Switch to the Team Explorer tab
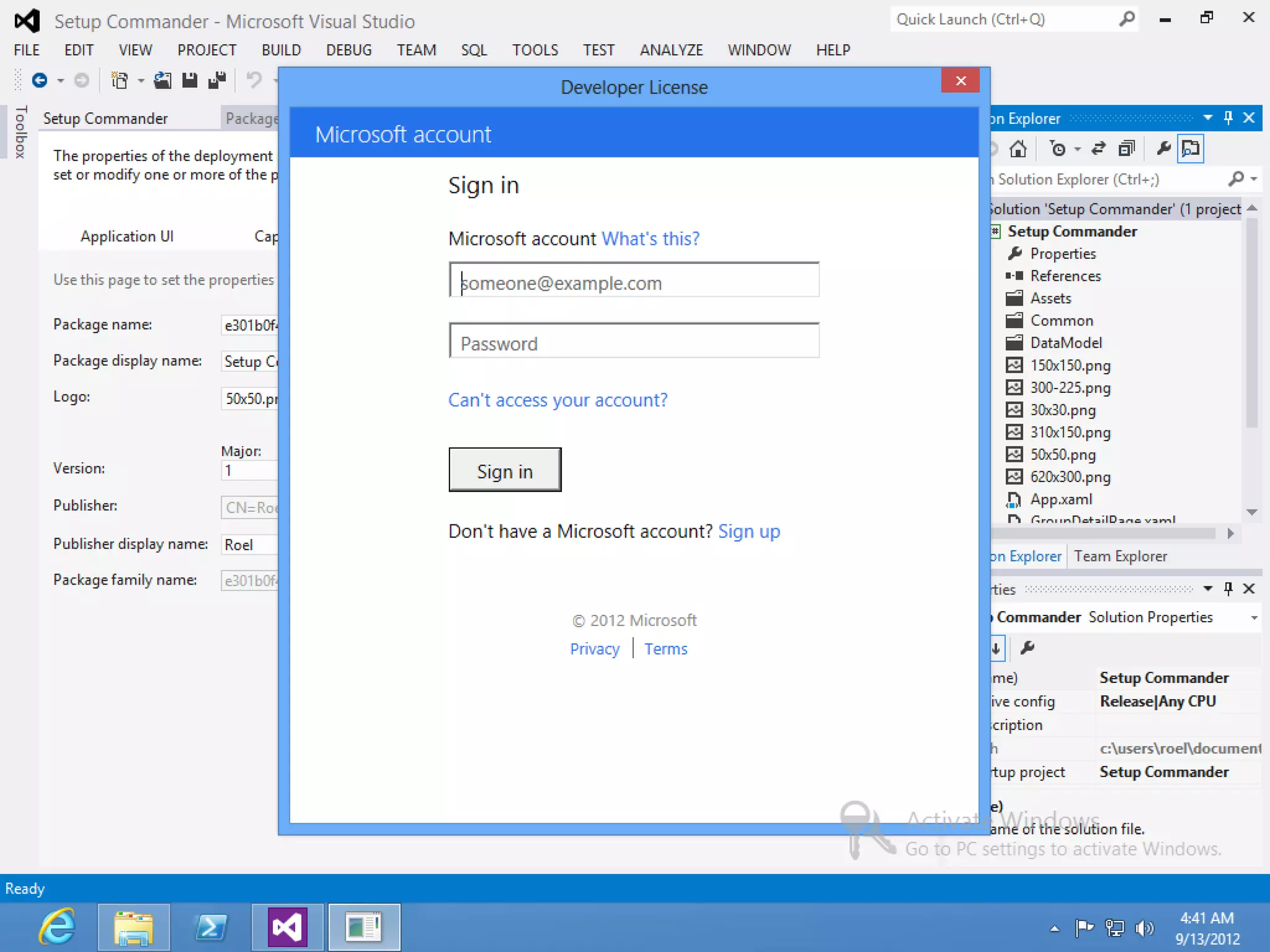This screenshot has width=1270, height=952. (1120, 556)
